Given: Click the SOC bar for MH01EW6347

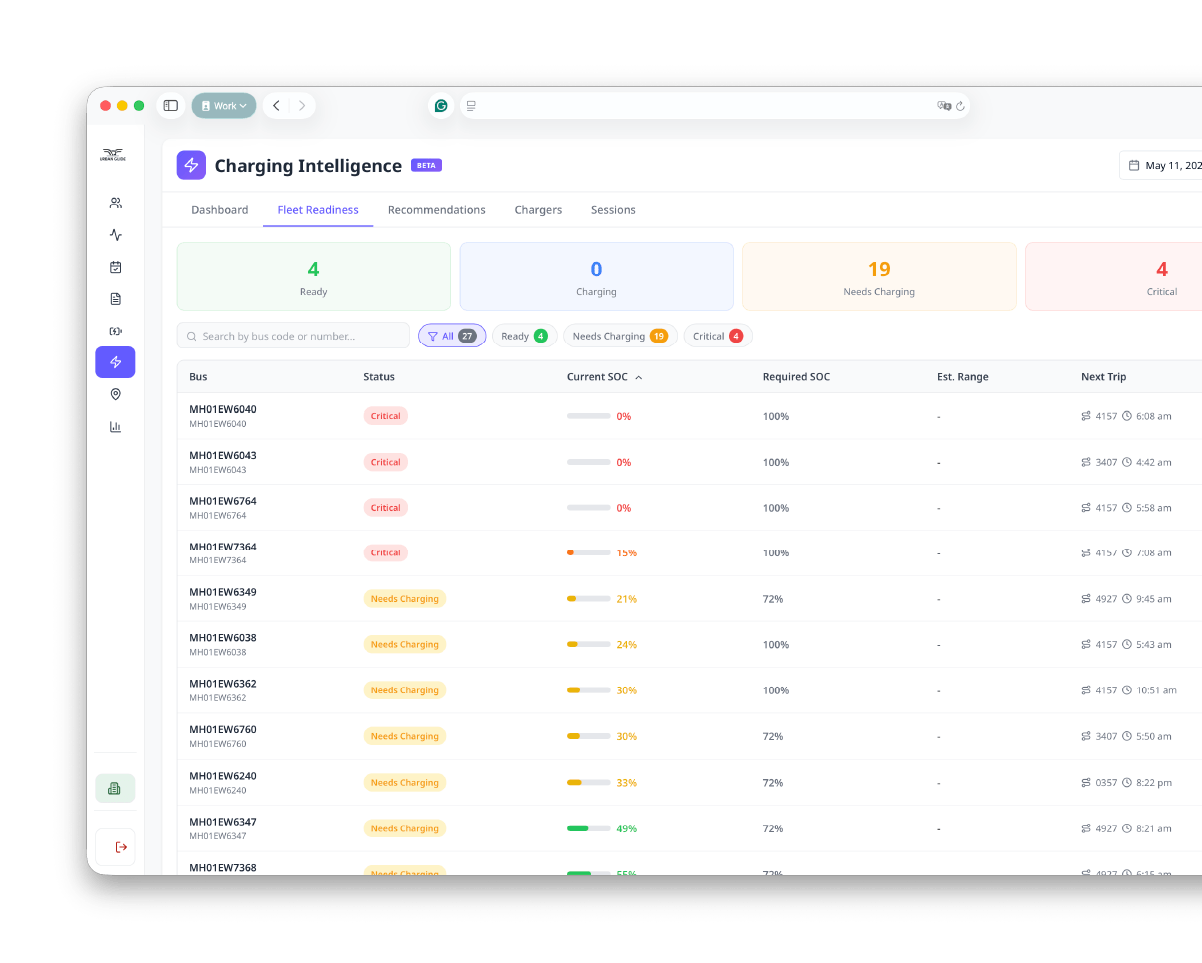Looking at the screenshot, I should point(588,828).
